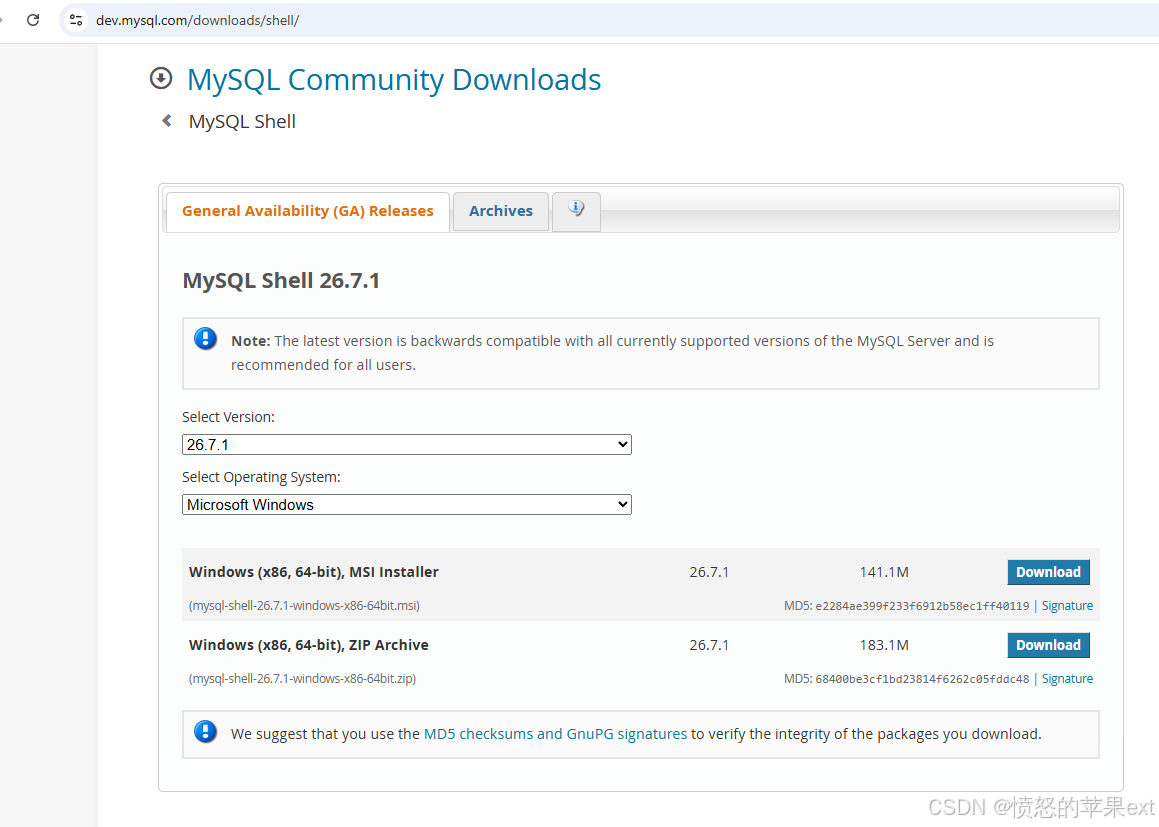Click the blue info icon in Note box

[x=205, y=339]
